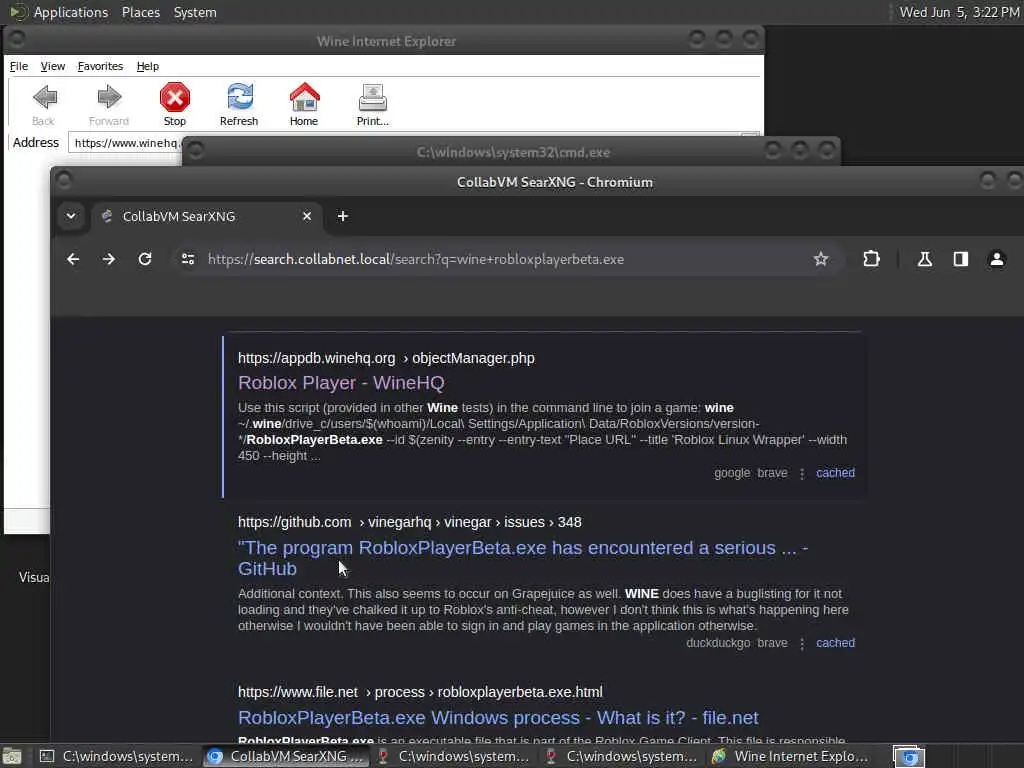Select the CollabVM SearXNG tab

(x=206, y=216)
